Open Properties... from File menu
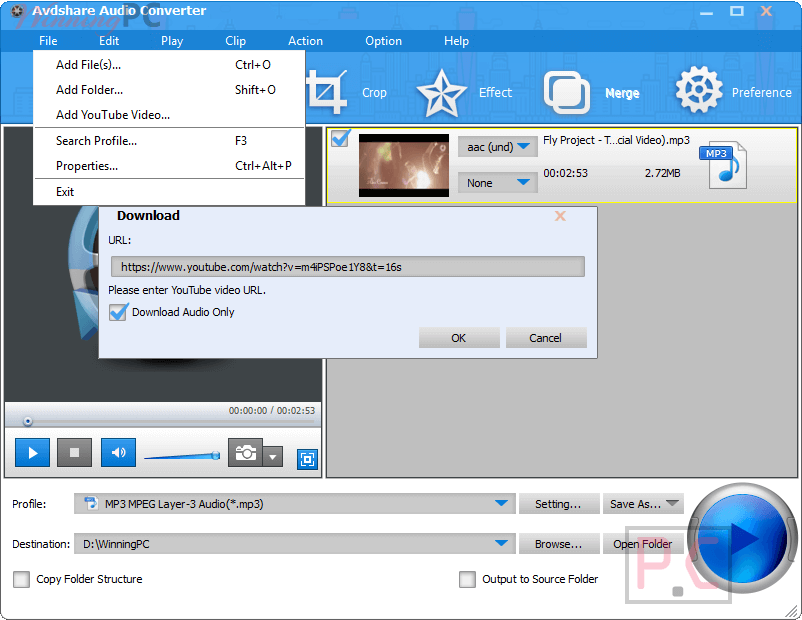This screenshot has width=802, height=620. pos(169,166)
